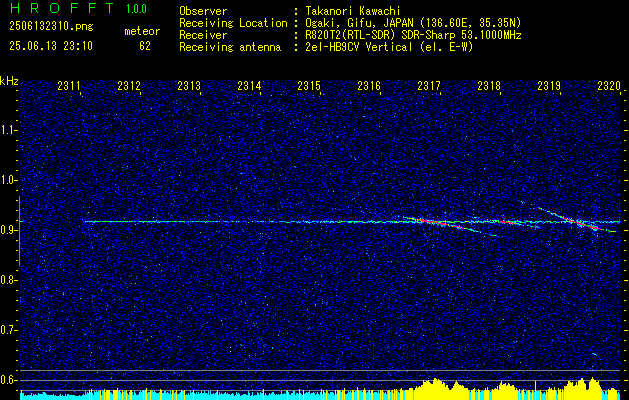Click the meteor label
This screenshot has width=629, height=400.
(142, 31)
